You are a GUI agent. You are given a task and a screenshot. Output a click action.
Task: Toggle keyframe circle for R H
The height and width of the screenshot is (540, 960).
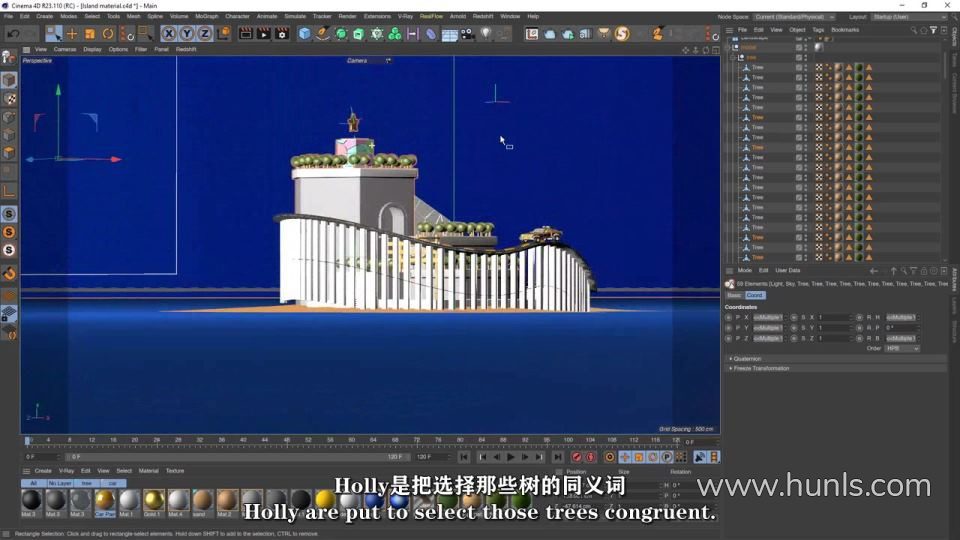[859, 318]
